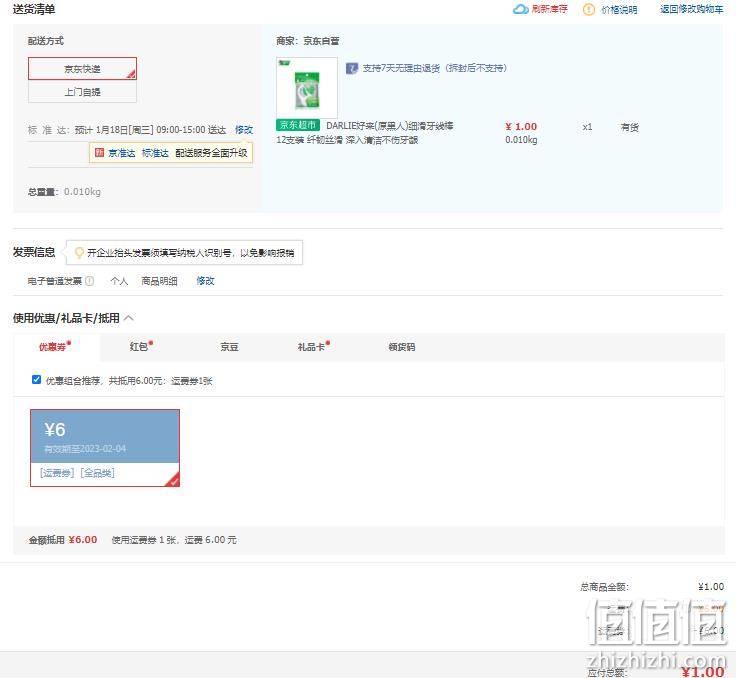Uncheck the 优惠组合推荐 checkbox
The width and height of the screenshot is (736, 678).
(36, 379)
